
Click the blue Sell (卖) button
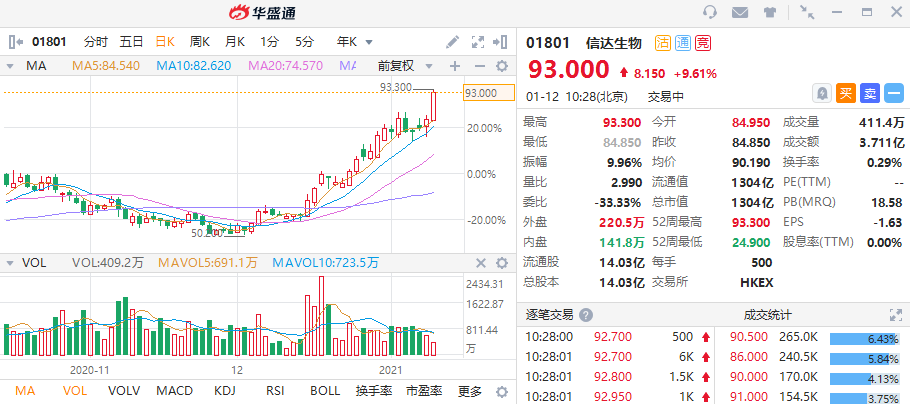(x=870, y=93)
